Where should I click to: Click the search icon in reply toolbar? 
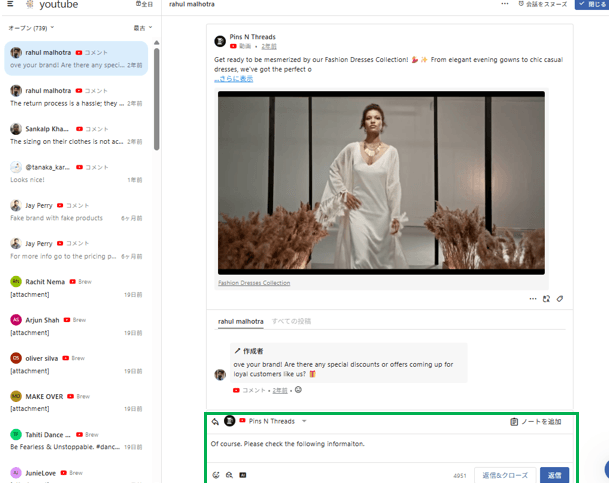coord(229,475)
